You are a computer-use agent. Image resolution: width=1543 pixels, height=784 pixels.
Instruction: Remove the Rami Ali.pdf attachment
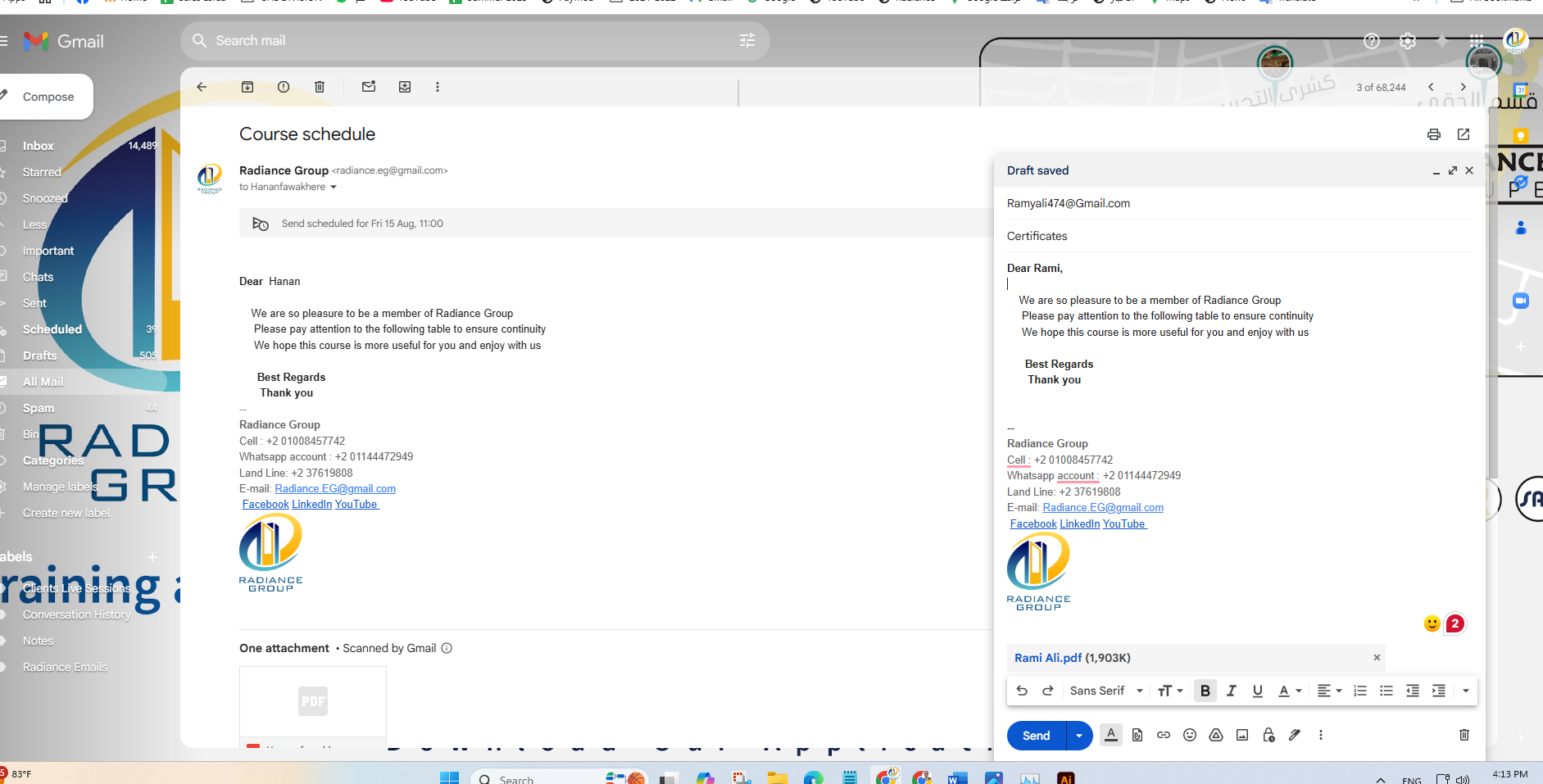[x=1377, y=657]
